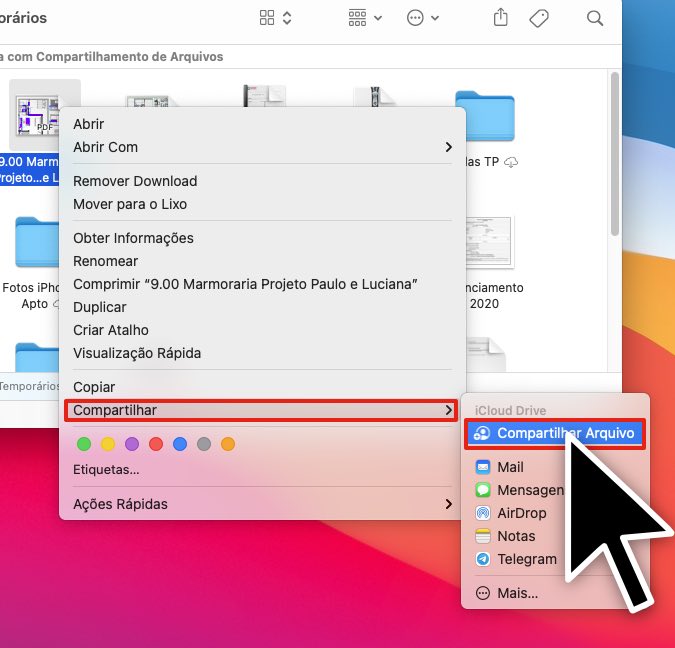Viewport: 675px width, 648px height.
Task: Apply the red color tag
Action: [x=156, y=444]
